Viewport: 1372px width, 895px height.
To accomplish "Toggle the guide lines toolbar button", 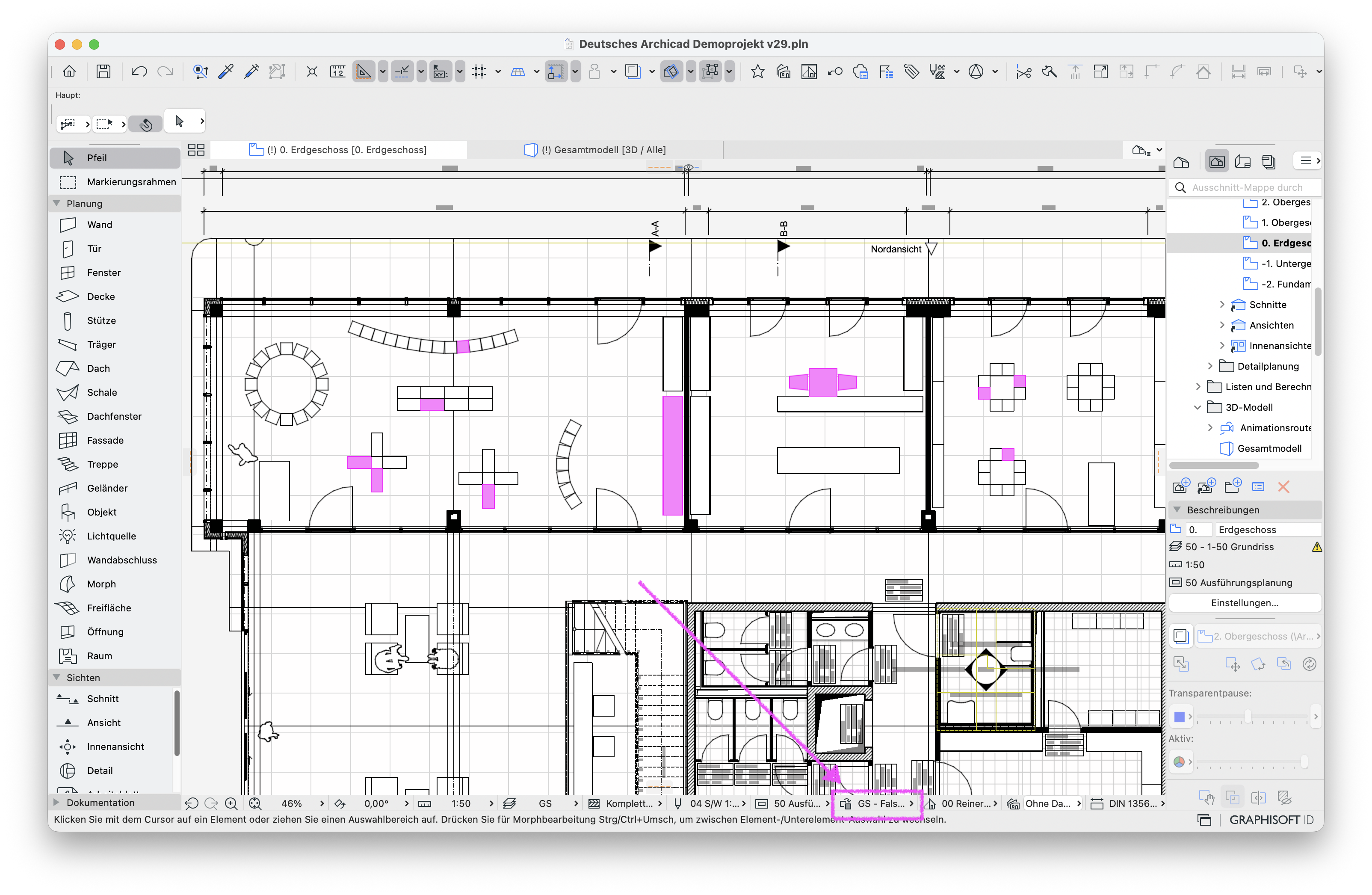I will click(x=402, y=71).
